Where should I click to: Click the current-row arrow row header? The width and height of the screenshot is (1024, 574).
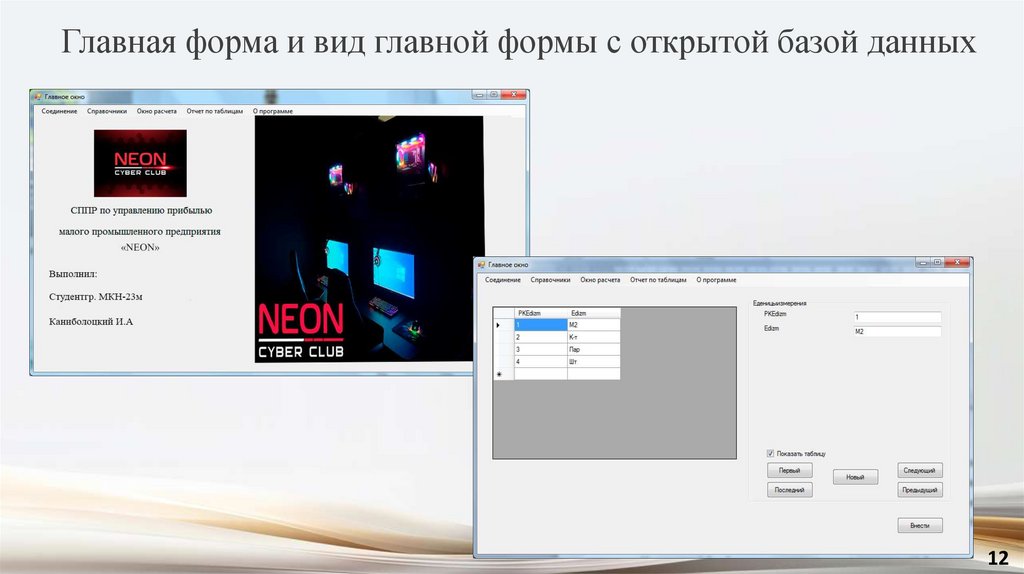tap(504, 325)
